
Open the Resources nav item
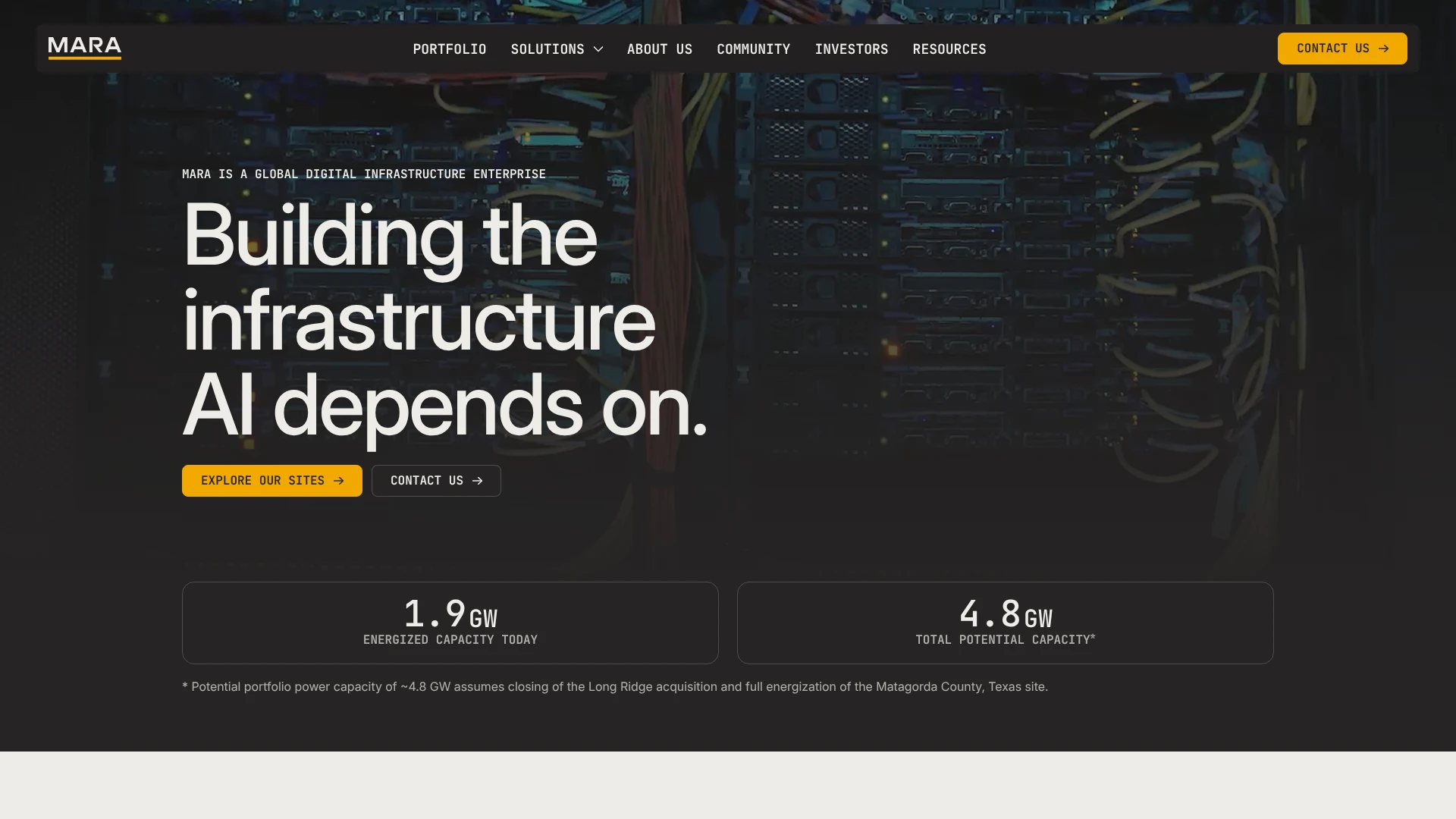(949, 49)
